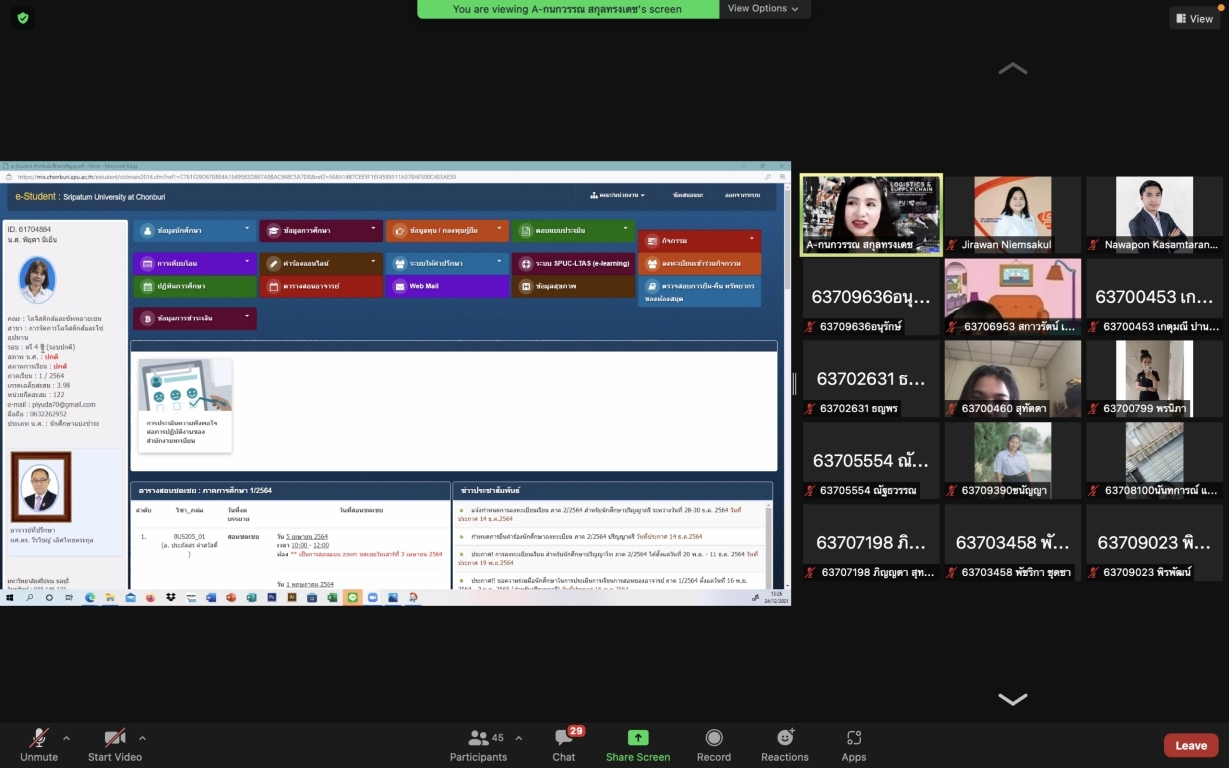Open red instructor timetable button
1229x768 pixels.
point(321,286)
